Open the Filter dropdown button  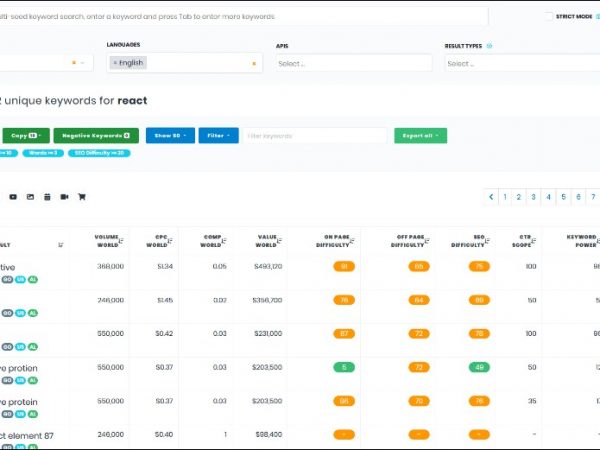point(218,135)
